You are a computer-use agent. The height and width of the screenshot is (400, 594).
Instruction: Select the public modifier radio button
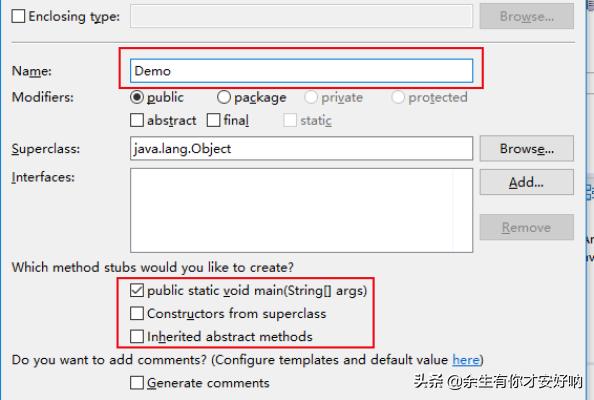137,97
